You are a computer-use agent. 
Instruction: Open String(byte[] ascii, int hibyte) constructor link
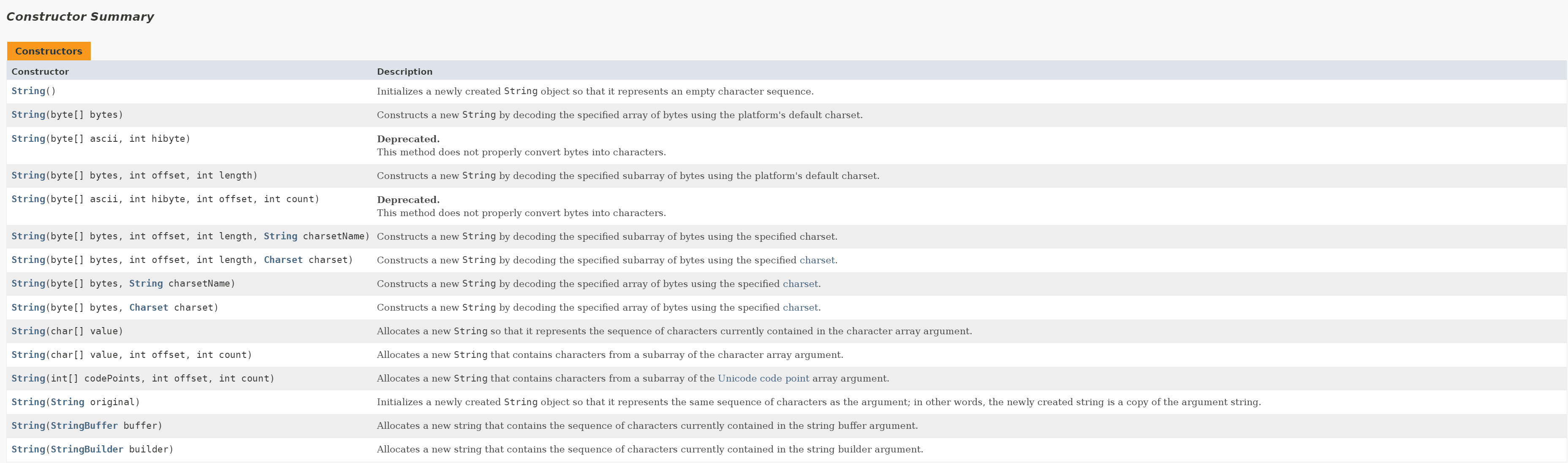tap(28, 139)
